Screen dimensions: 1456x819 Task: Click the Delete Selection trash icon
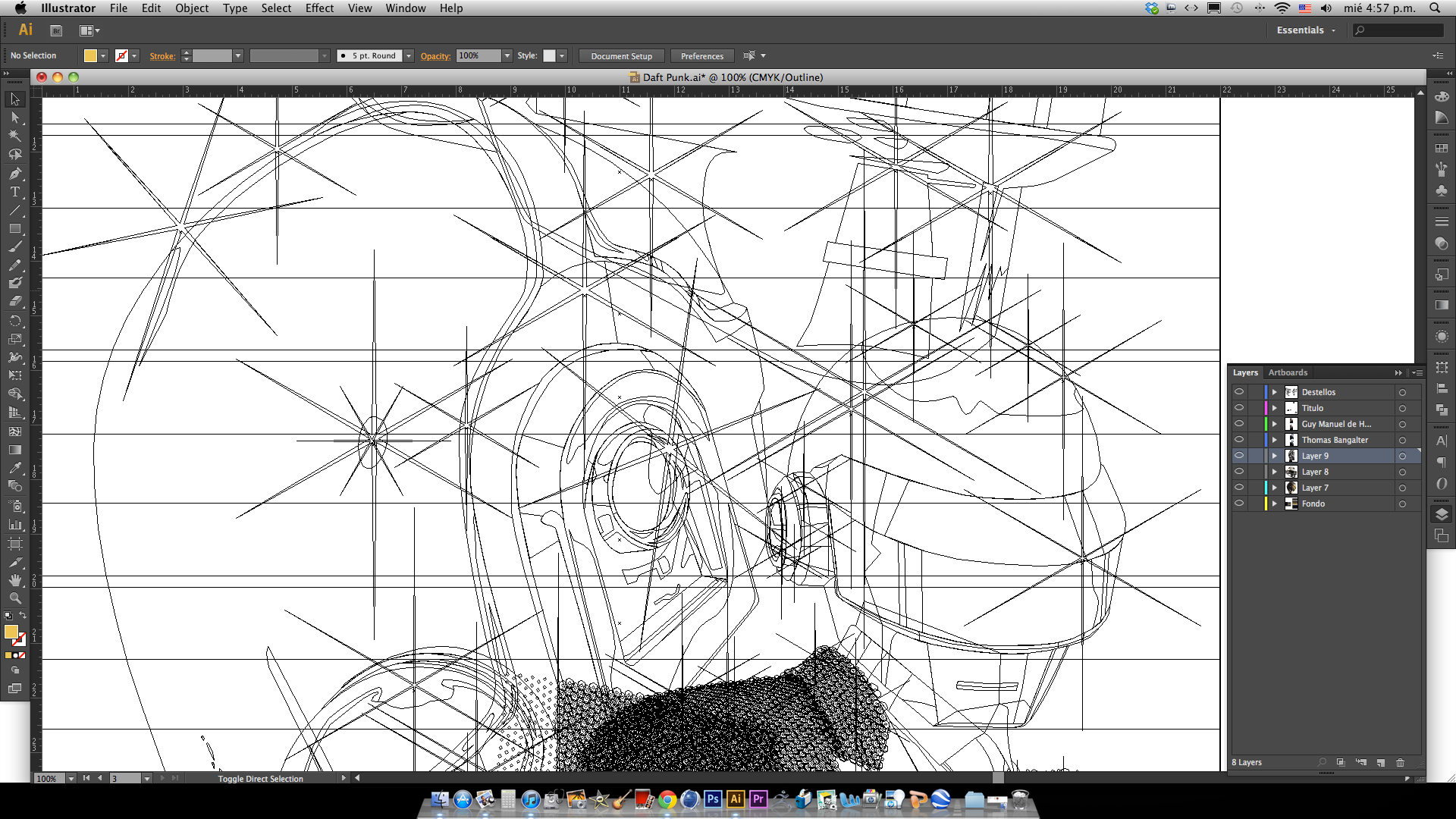tap(1400, 762)
